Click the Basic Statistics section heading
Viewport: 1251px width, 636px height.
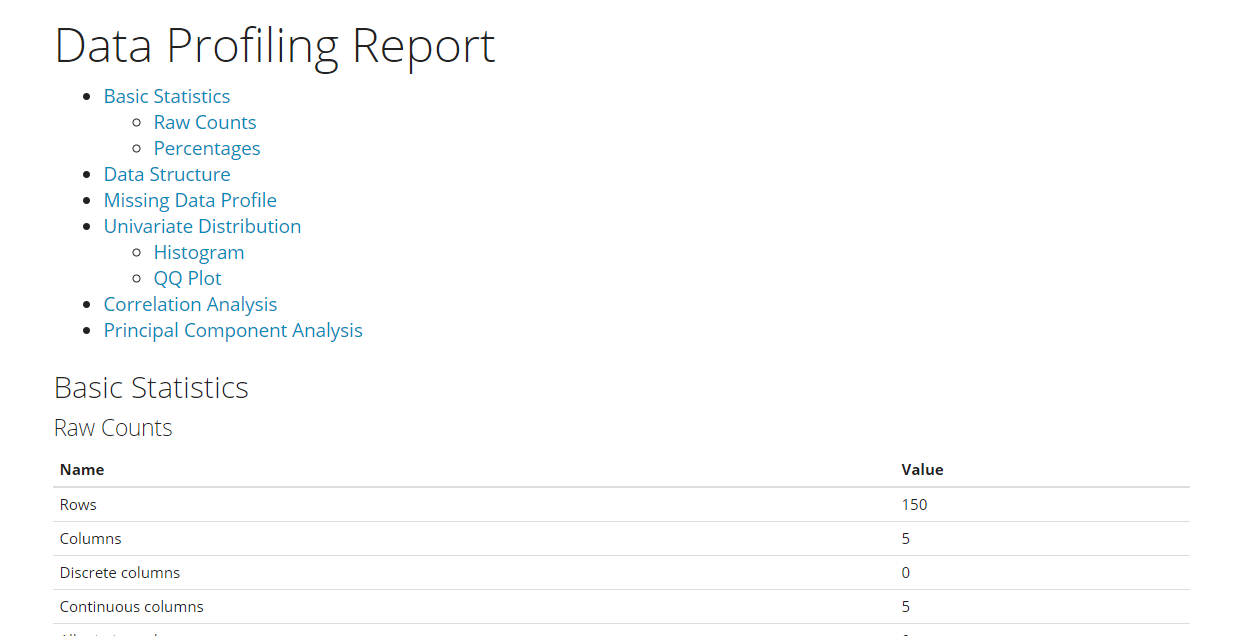(151, 388)
